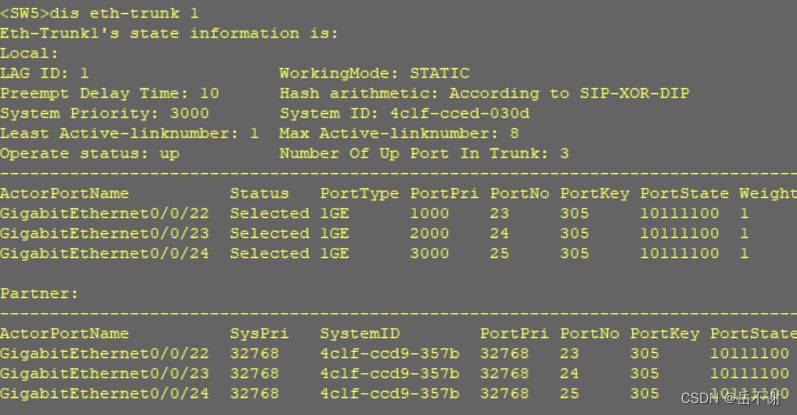The height and width of the screenshot is (415, 797).
Task: Select System Priority value 3000
Action: coord(189,113)
